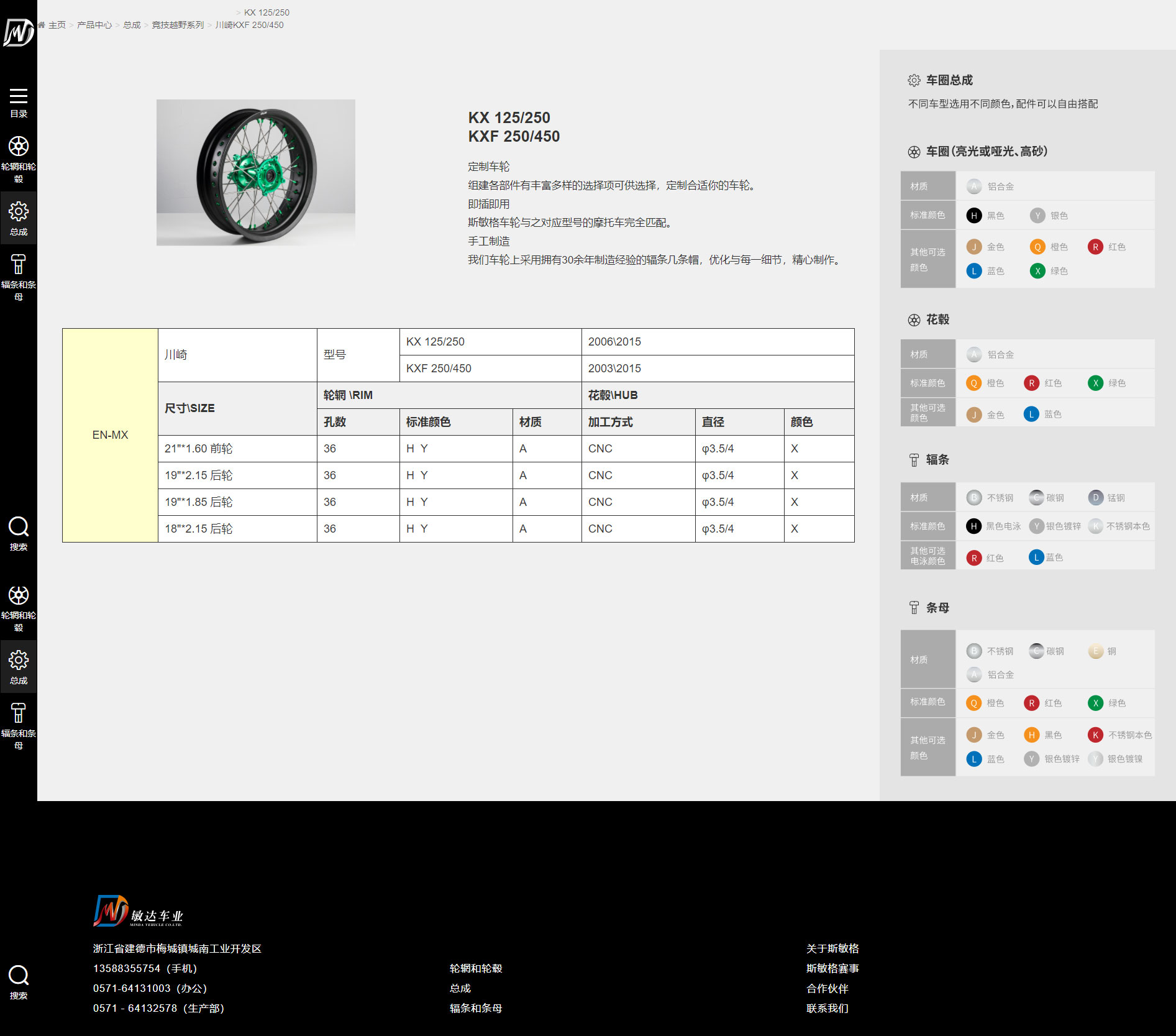Click the bottom 搜索 magnifier icon
Image resolution: width=1176 pixels, height=1036 pixels.
tap(19, 975)
